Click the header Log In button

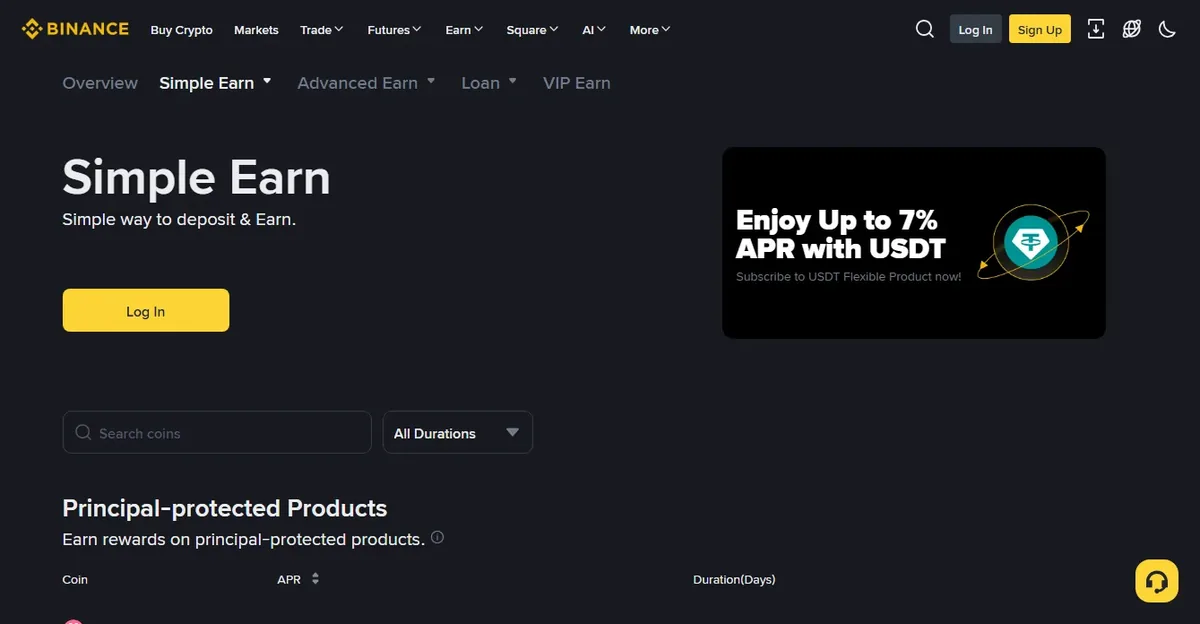[x=975, y=29]
